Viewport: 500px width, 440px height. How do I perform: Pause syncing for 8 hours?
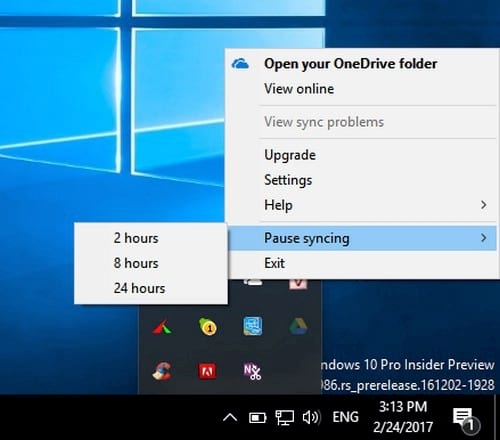click(151, 263)
